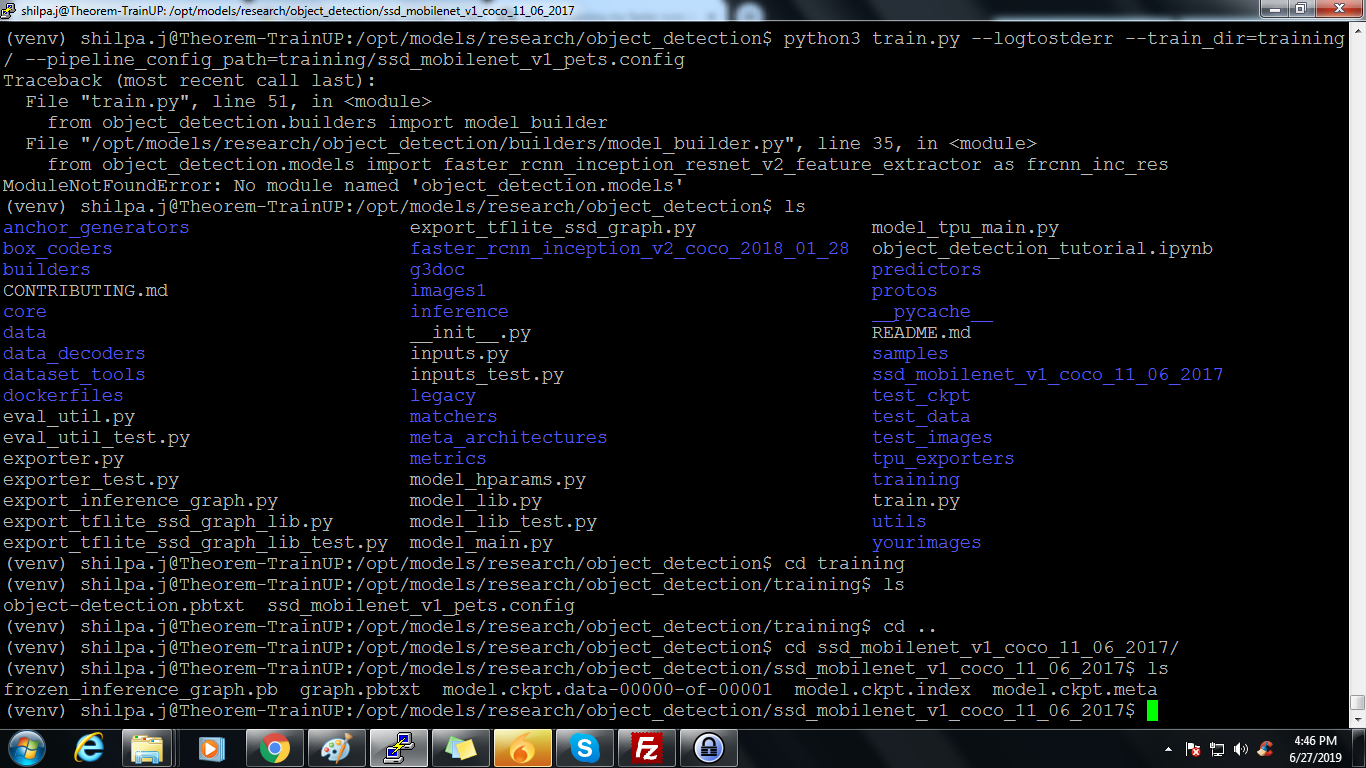
Task: Click the scrollbar thumb in the terminal
Action: coord(1357,702)
